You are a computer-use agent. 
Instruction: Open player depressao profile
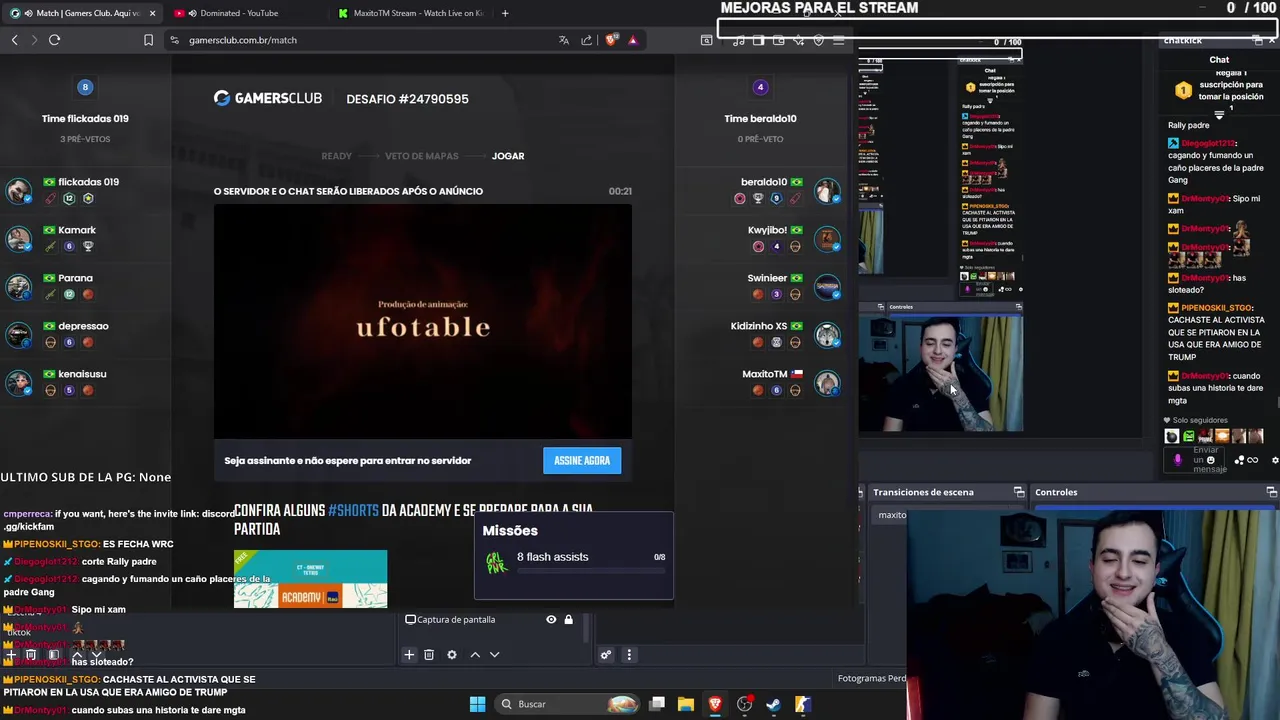coord(83,326)
